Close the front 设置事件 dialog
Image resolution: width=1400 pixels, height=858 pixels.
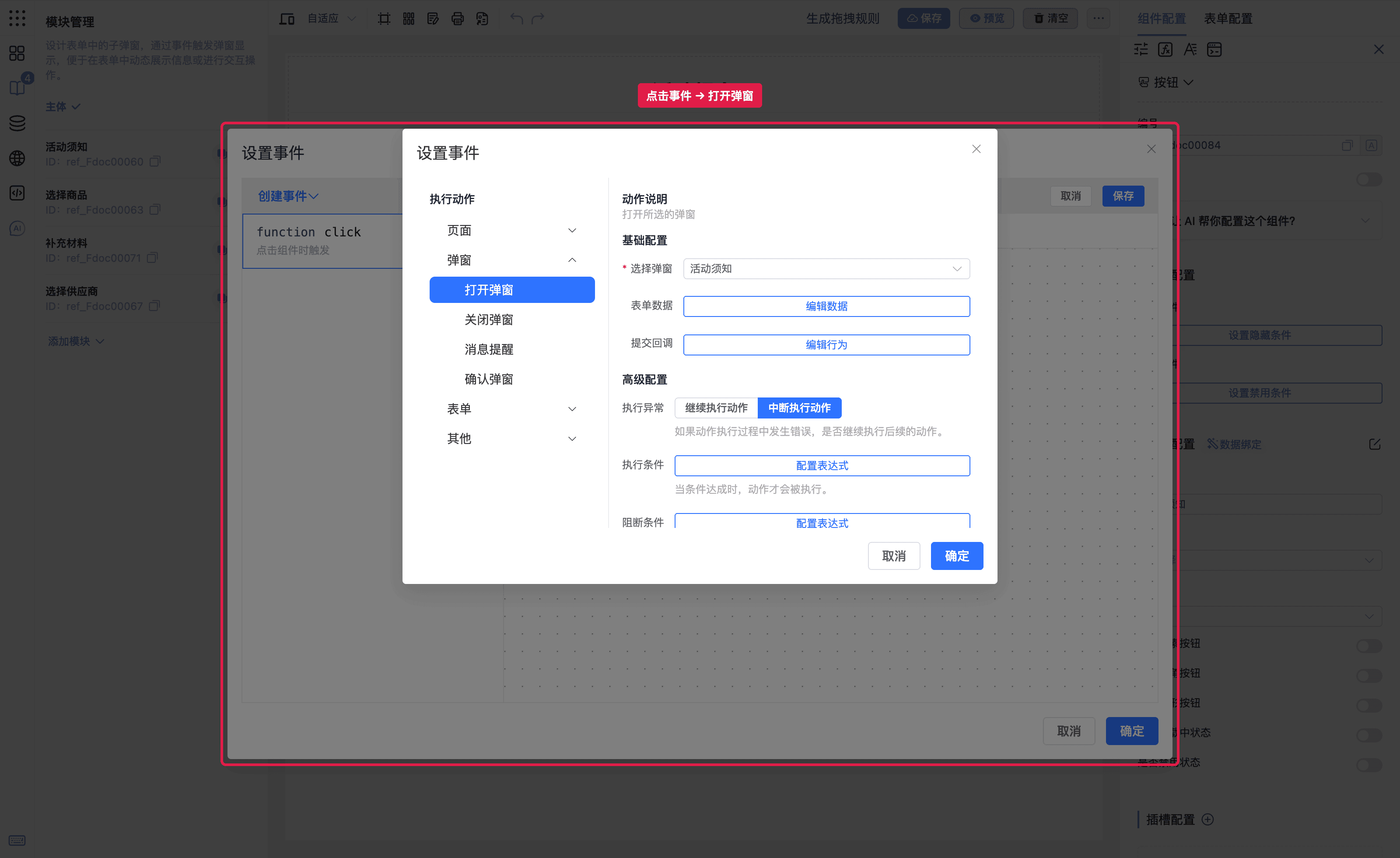coord(976,149)
